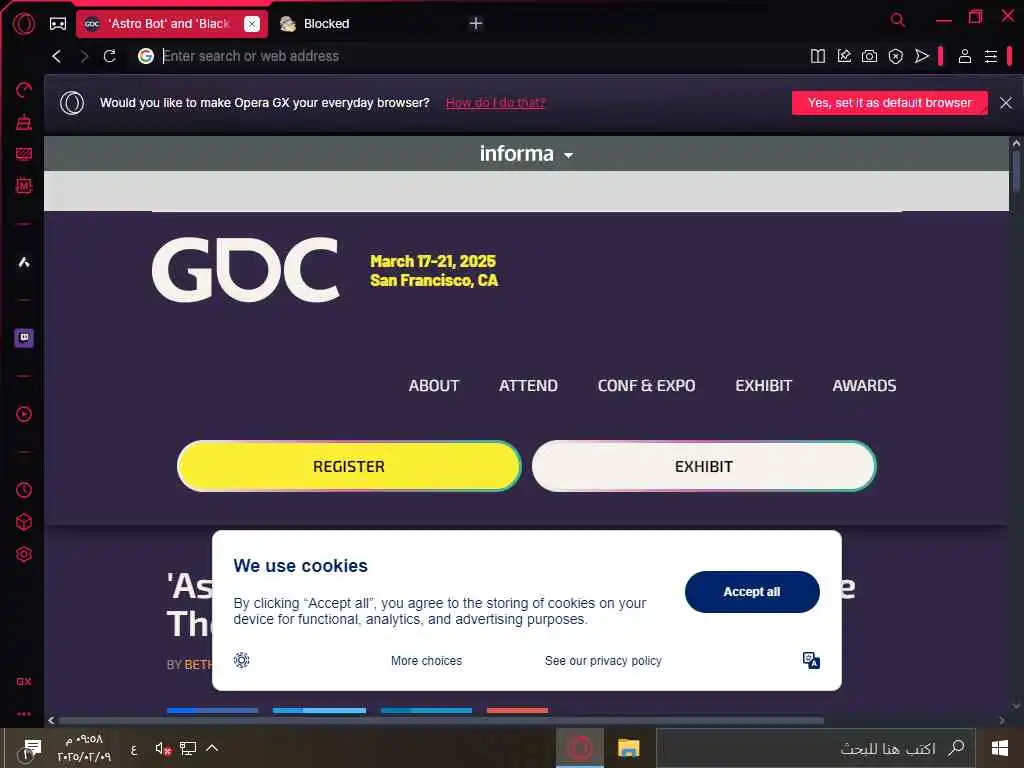Open the CONF & EXPO menu

(647, 385)
